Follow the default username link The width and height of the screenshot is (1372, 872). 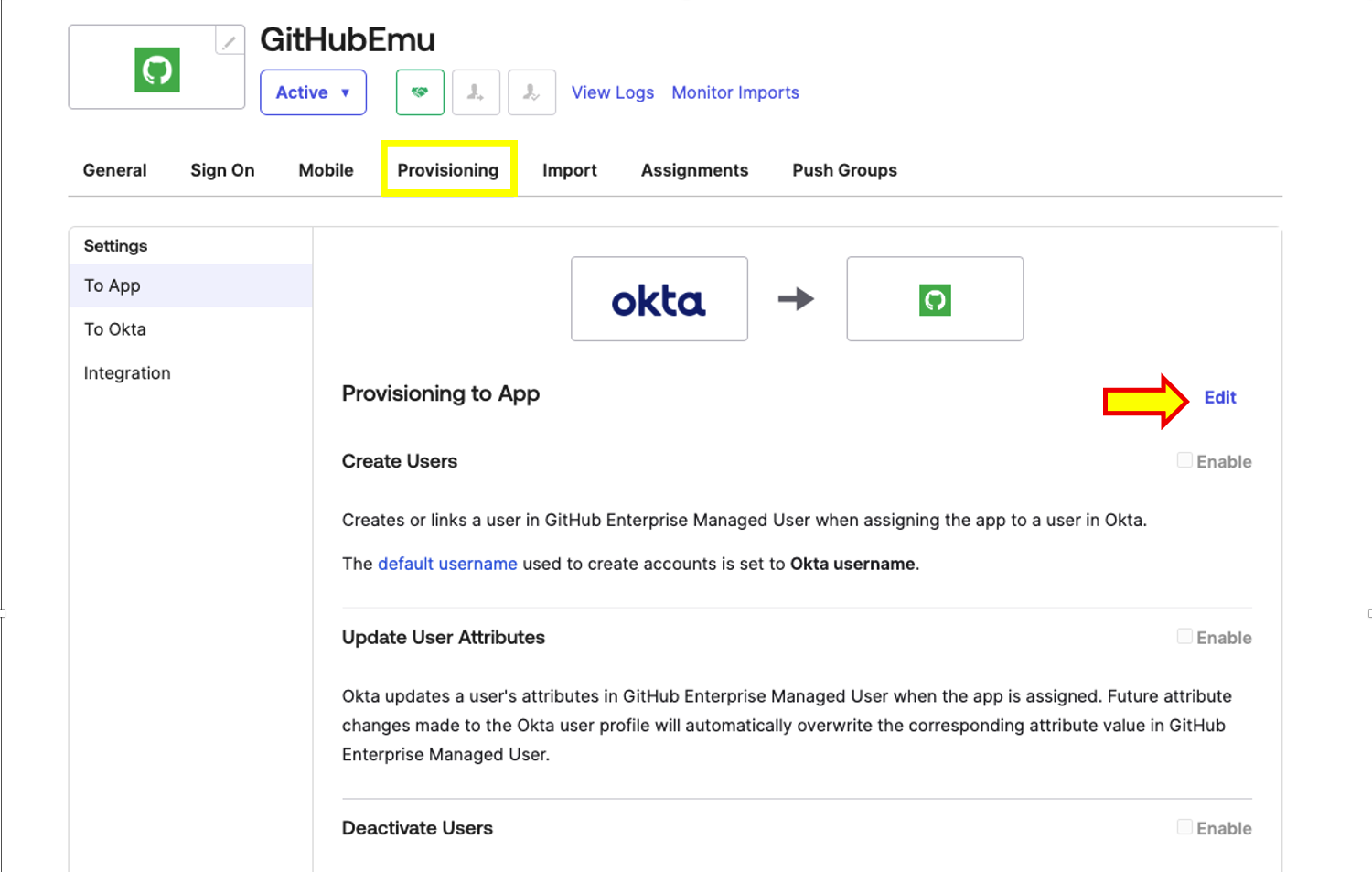click(x=447, y=564)
